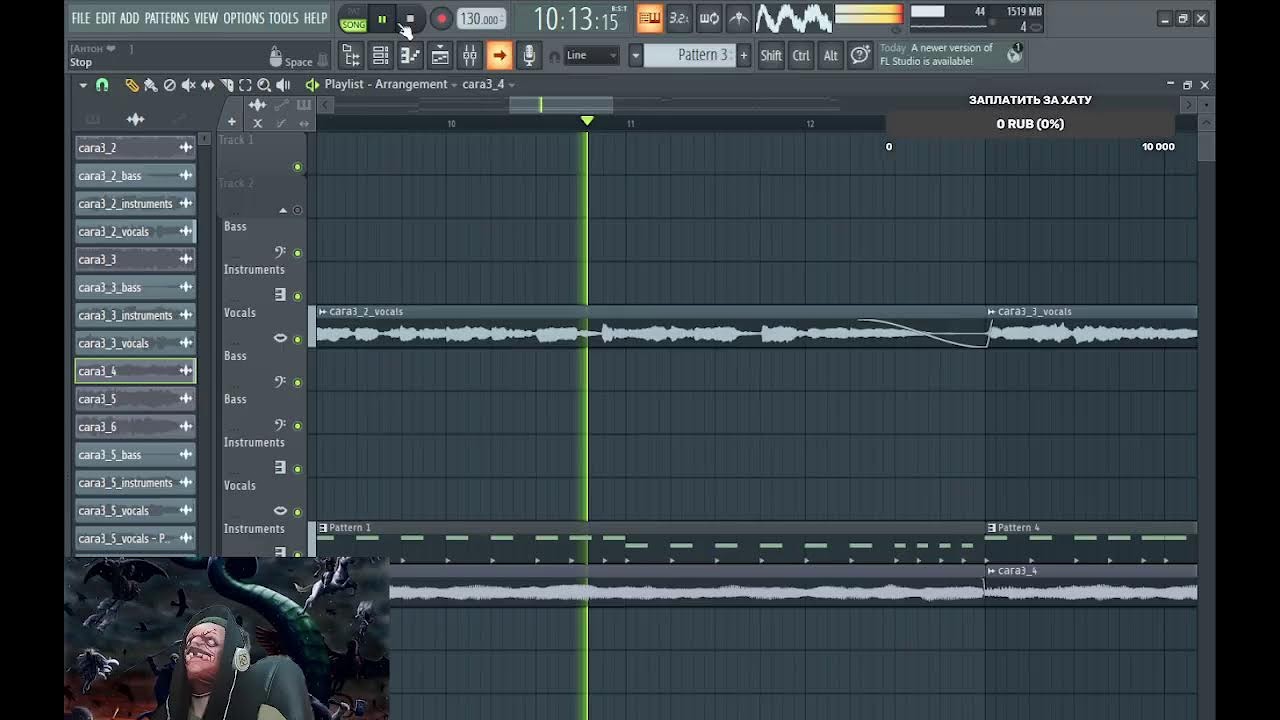Image resolution: width=1280 pixels, height=720 pixels.
Task: Open the Mixer view
Action: pos(470,56)
